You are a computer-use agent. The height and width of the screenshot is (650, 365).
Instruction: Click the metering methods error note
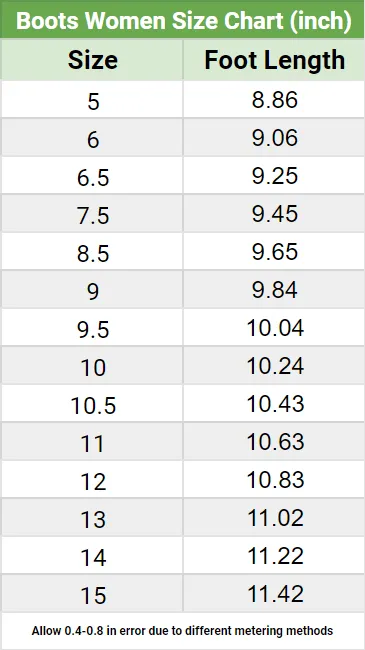tap(182, 631)
